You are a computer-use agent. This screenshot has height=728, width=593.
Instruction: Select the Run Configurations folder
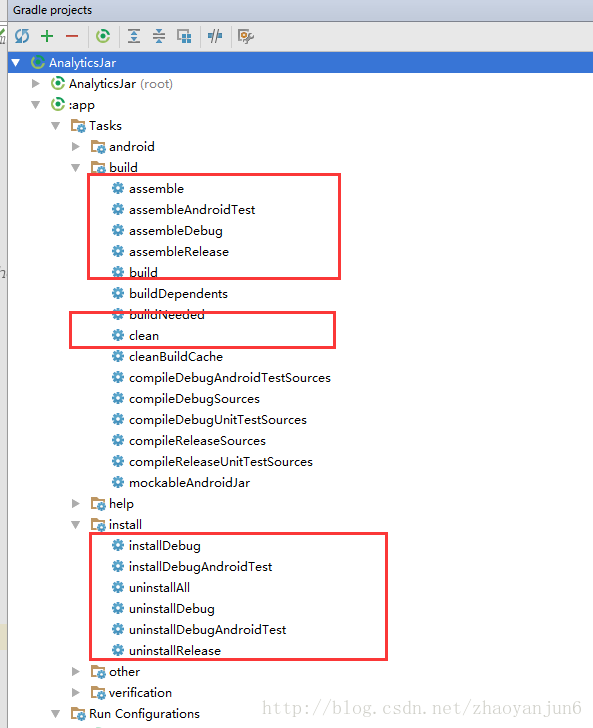pos(144,714)
